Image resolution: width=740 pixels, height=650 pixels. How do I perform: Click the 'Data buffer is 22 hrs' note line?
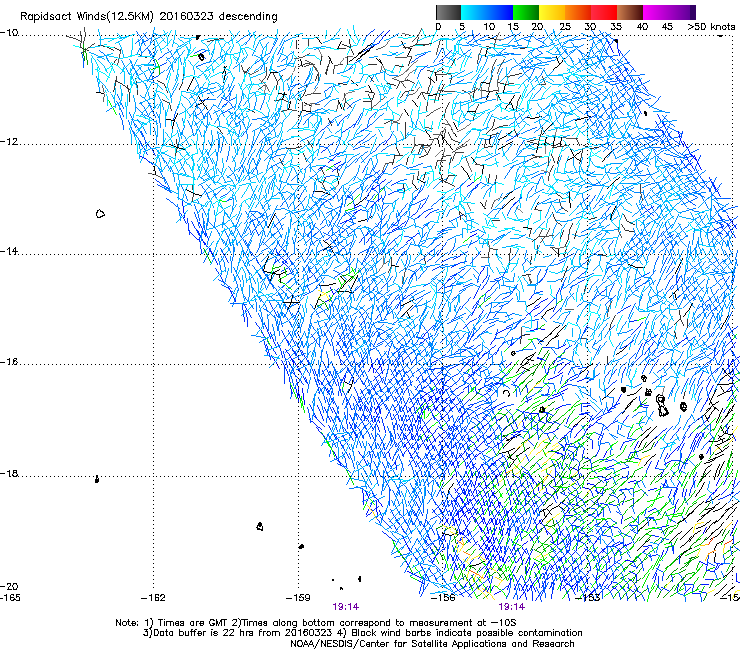tap(362, 633)
